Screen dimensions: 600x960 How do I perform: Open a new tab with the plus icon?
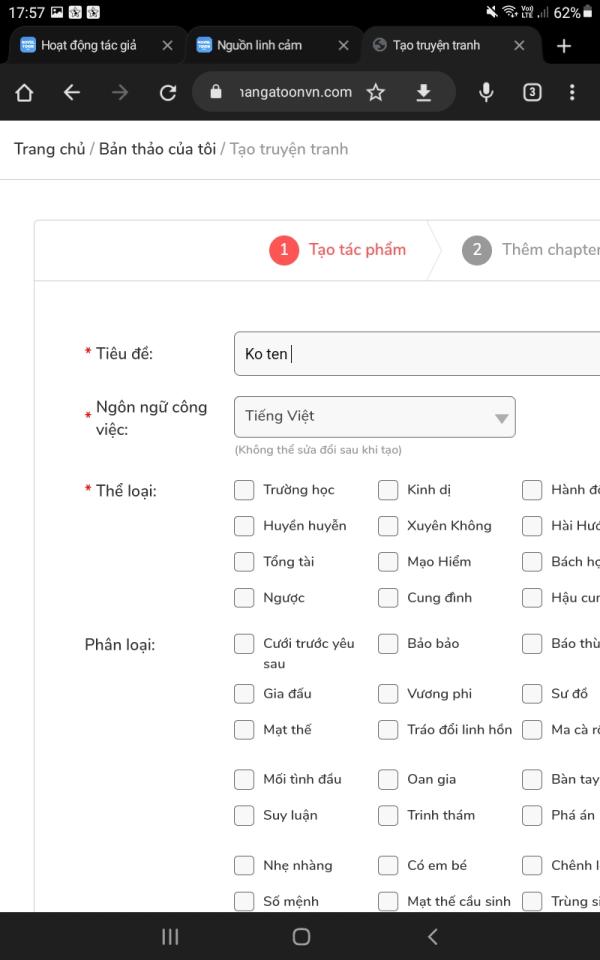564,45
